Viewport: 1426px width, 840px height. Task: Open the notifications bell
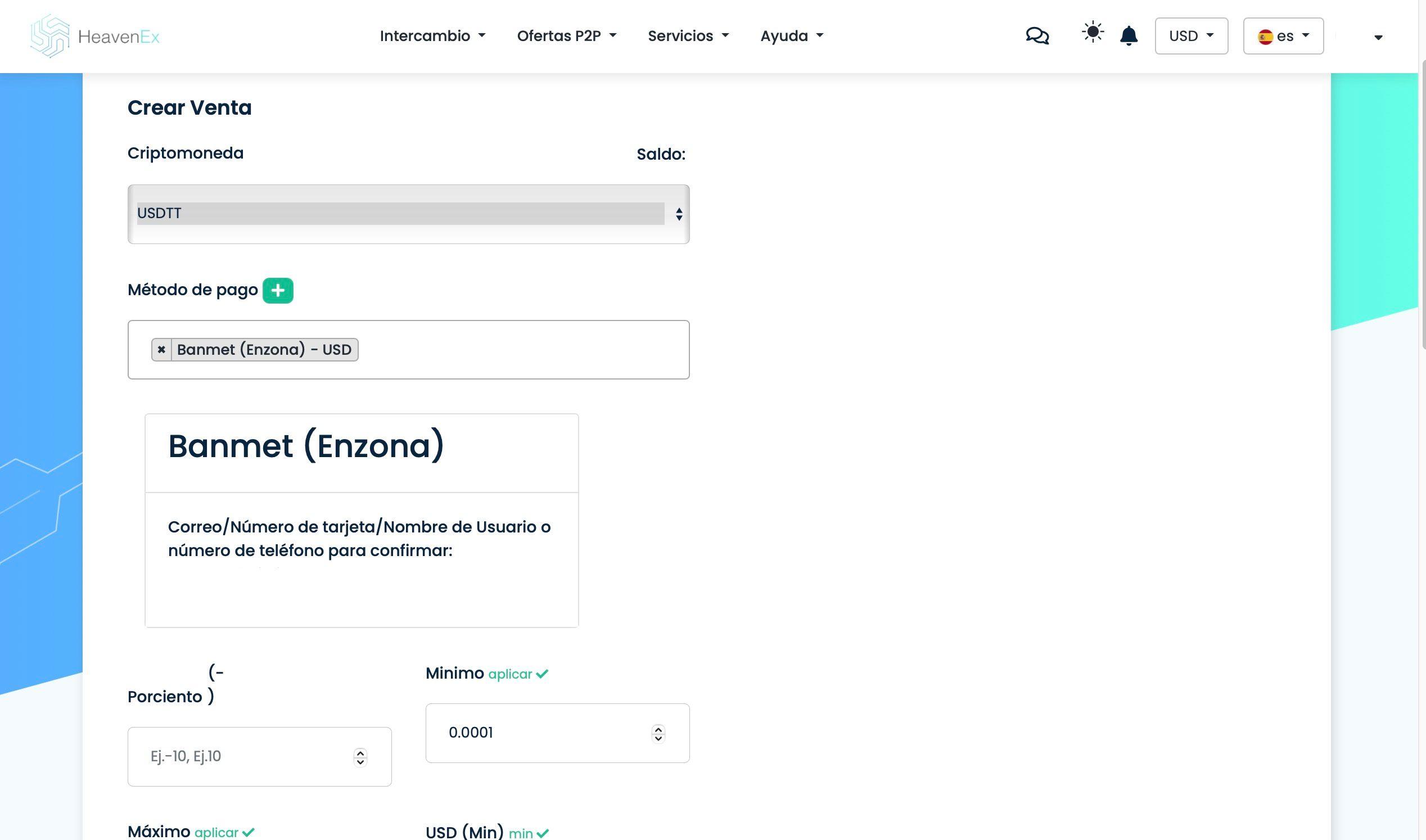[1128, 35]
